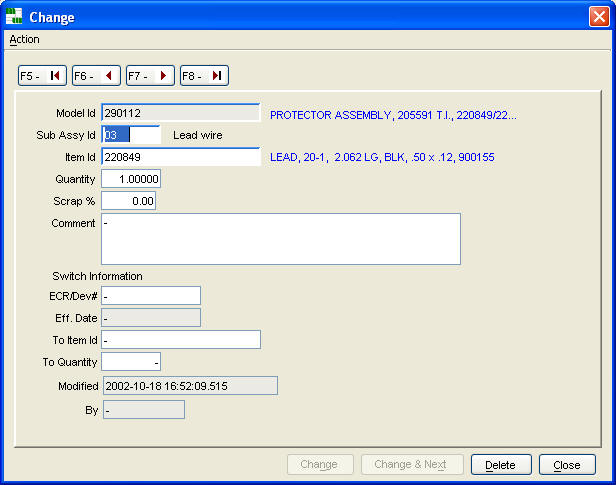Screen dimensions: 616x485
Task: Click the Change window title icon
Action: pyautogui.click(x=14, y=16)
